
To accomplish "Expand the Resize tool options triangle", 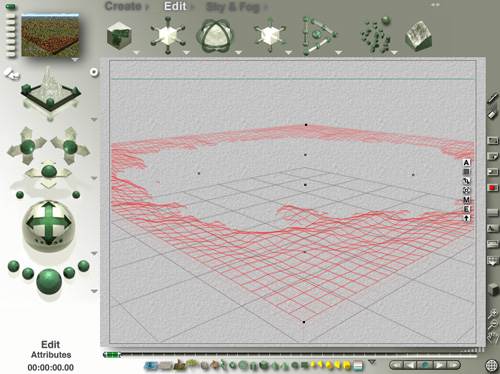I will coord(186,52).
